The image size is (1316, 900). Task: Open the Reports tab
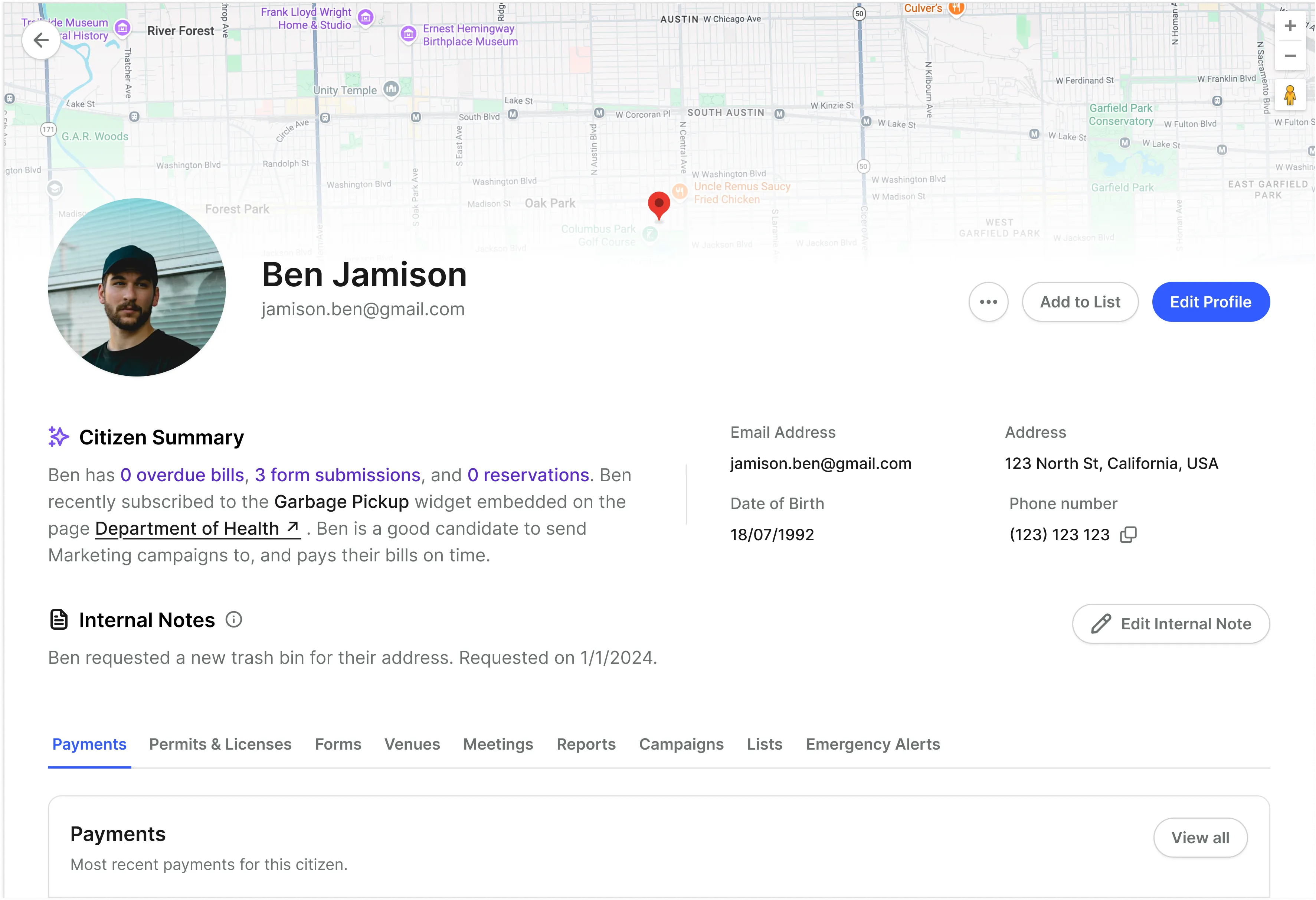586,744
